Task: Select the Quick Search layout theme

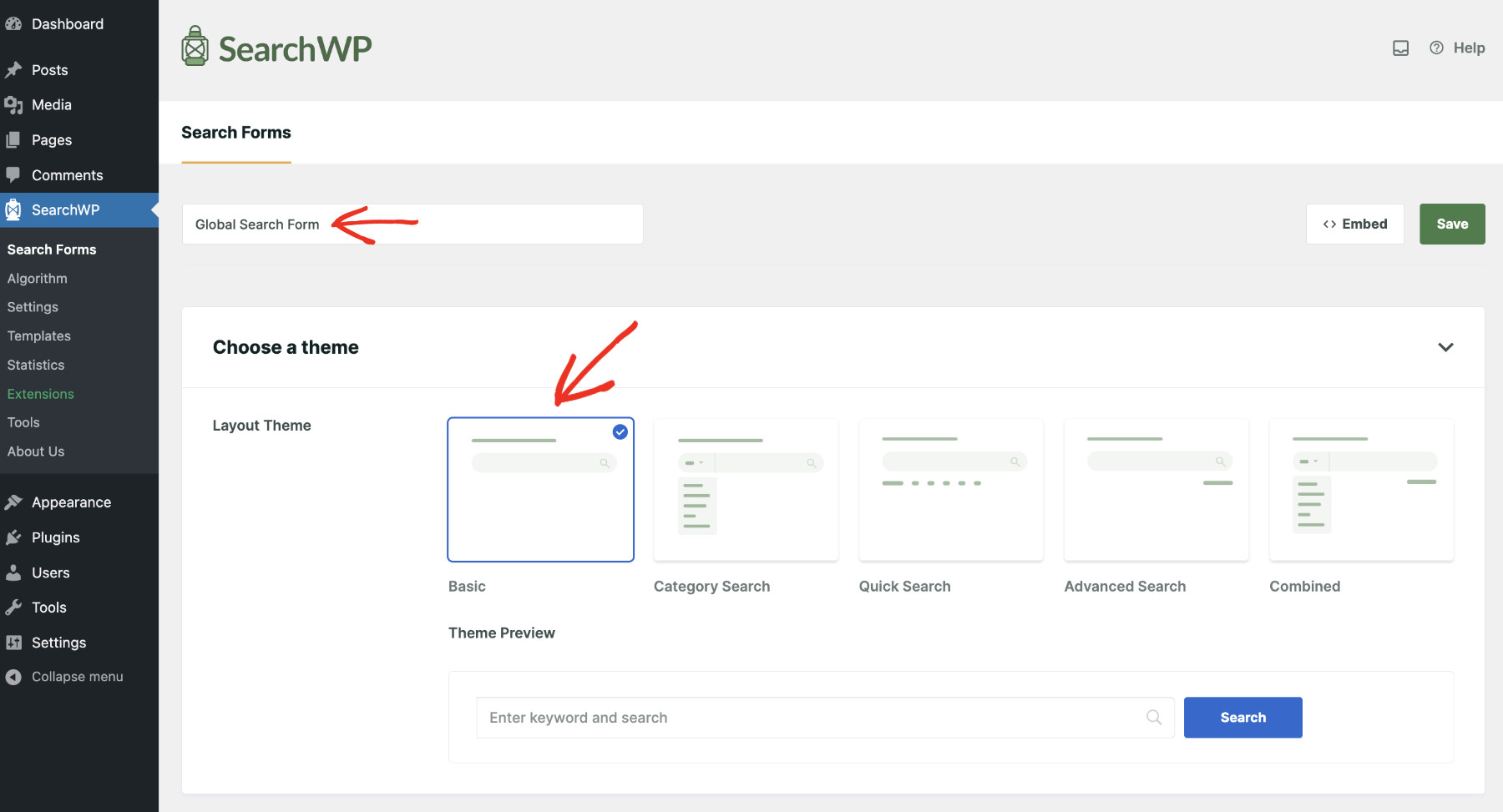Action: pos(950,490)
